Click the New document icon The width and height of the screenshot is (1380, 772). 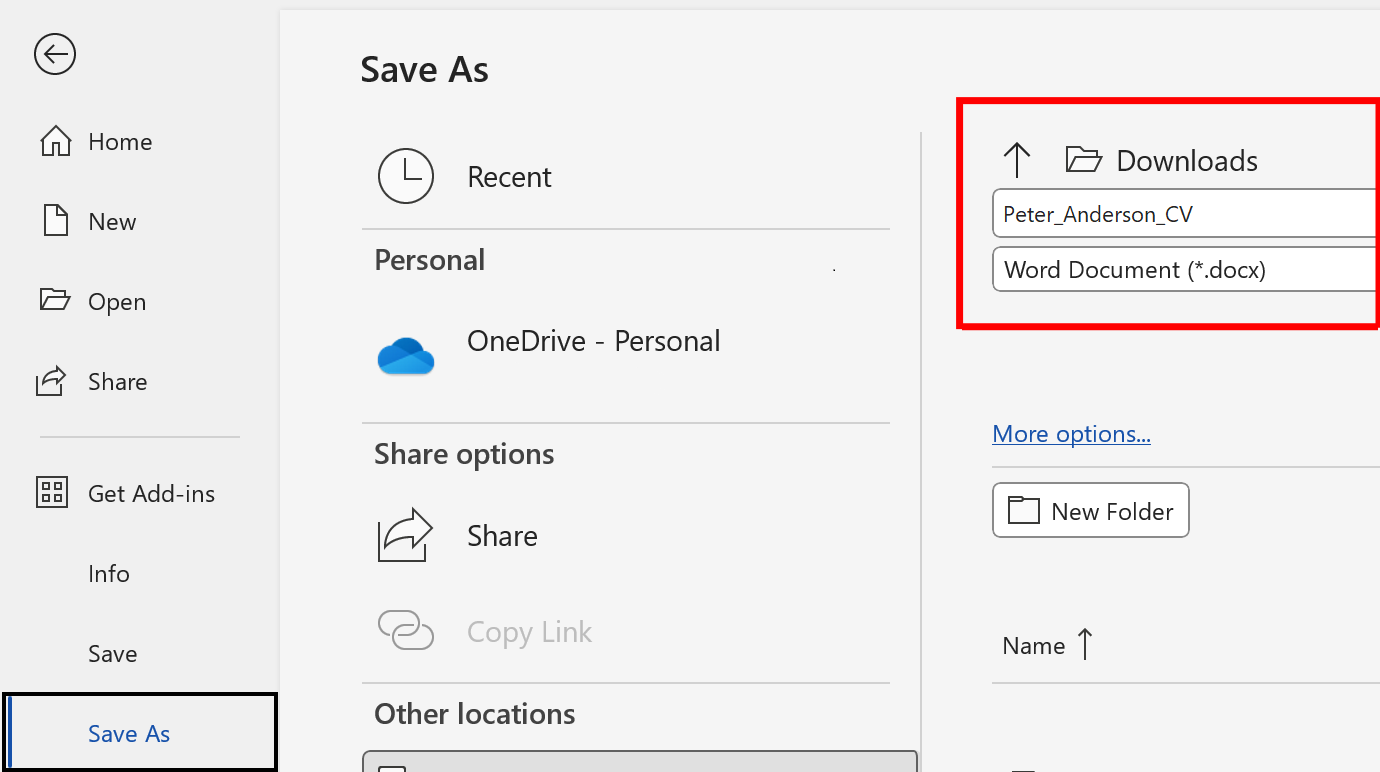(55, 221)
